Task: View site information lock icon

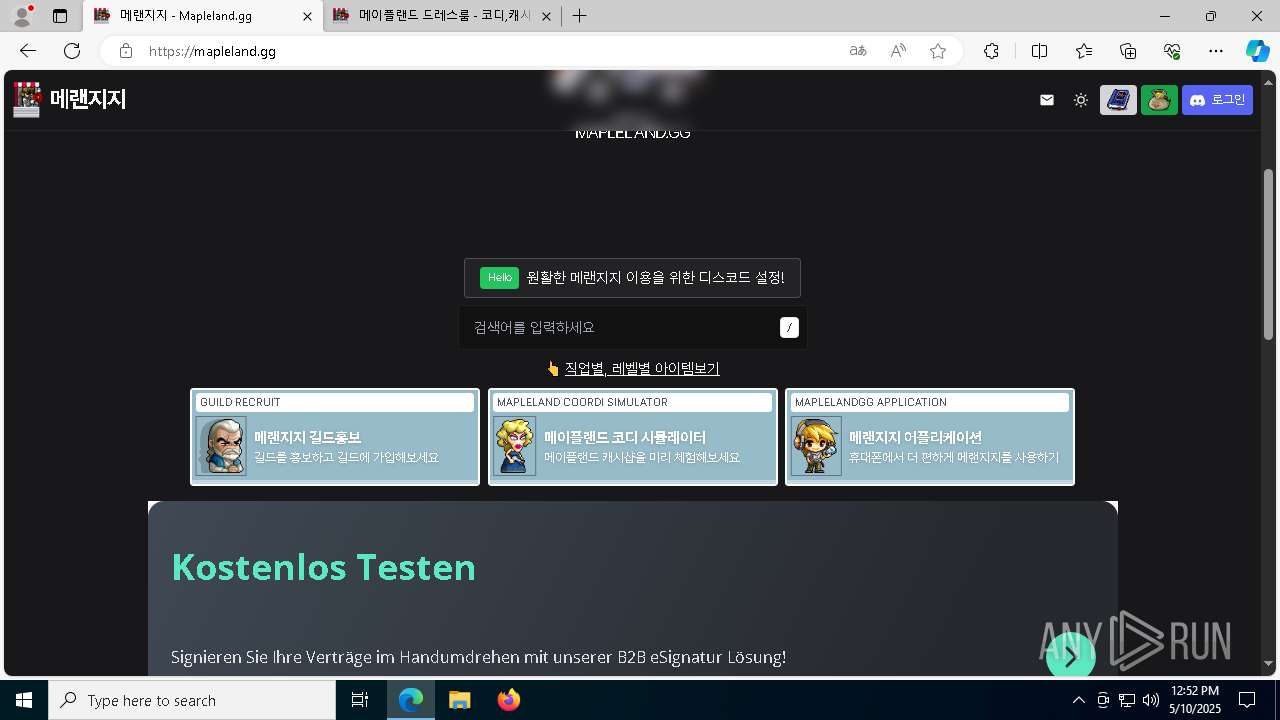Action: click(125, 51)
